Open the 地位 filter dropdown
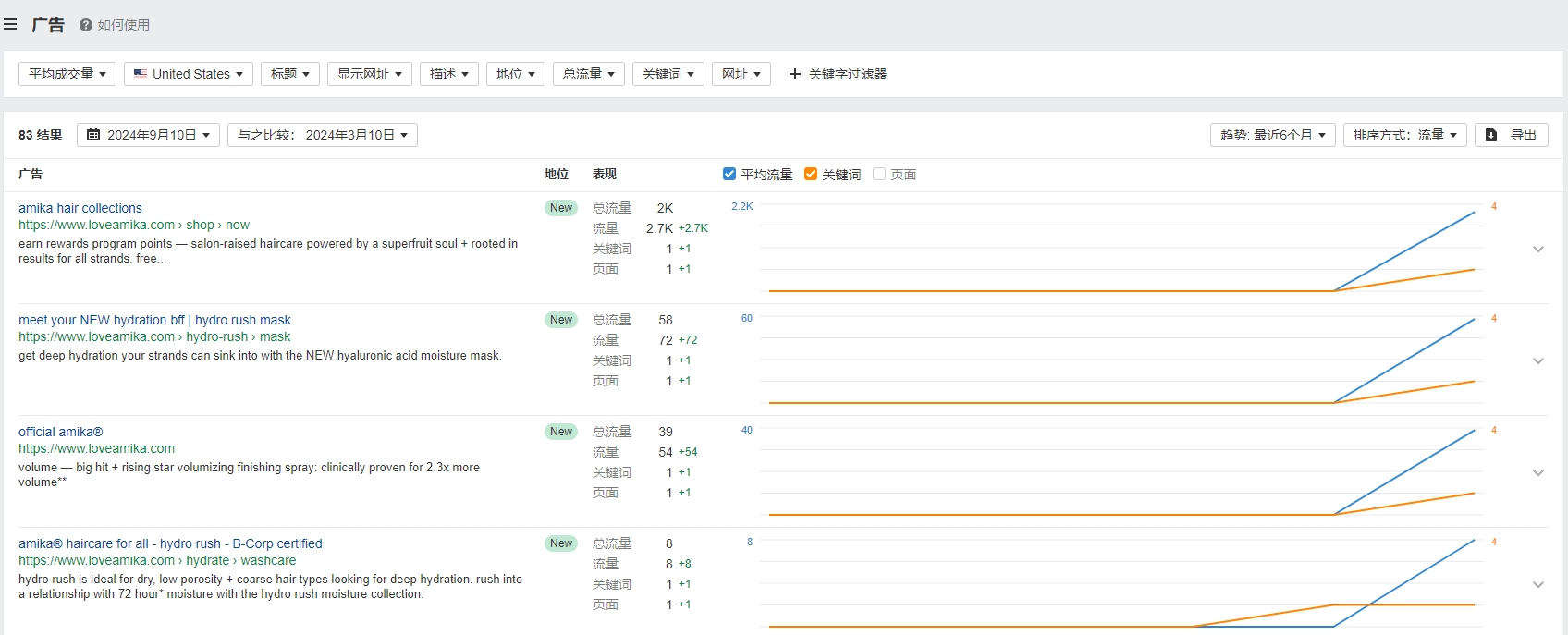The width and height of the screenshot is (1568, 635). [516, 74]
